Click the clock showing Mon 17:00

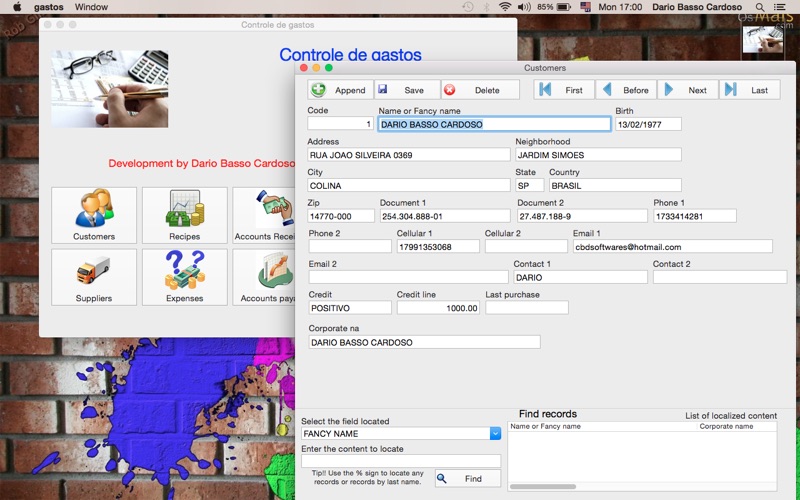[620, 7]
